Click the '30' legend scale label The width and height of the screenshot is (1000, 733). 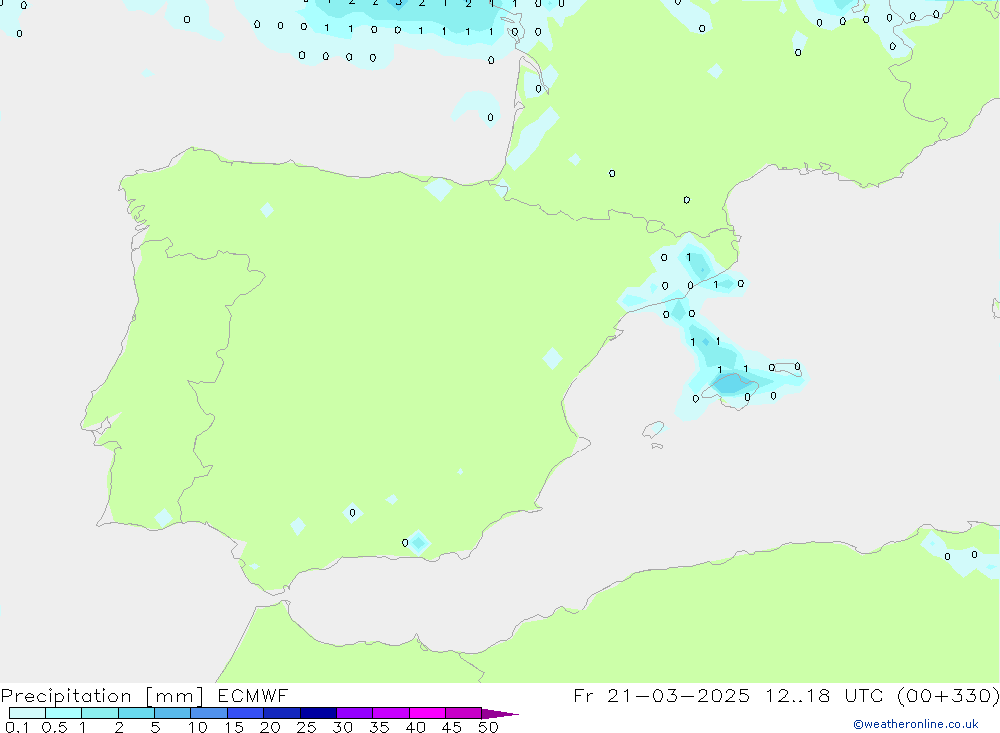342,727
